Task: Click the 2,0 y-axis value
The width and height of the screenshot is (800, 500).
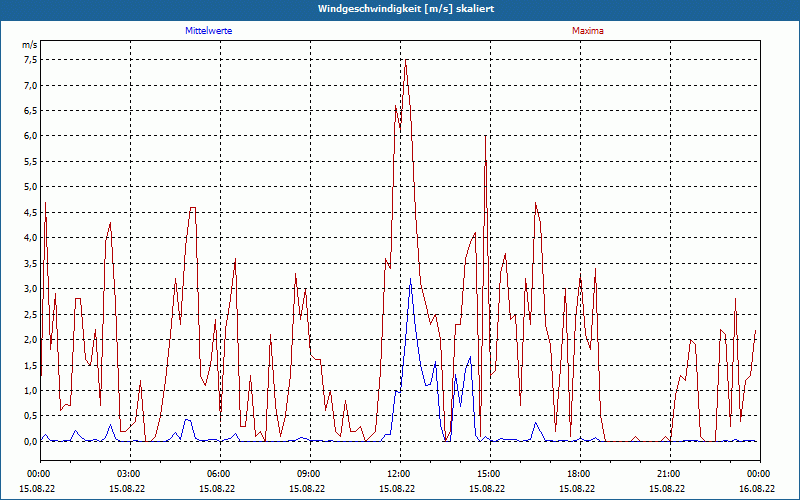Action: pos(31,340)
